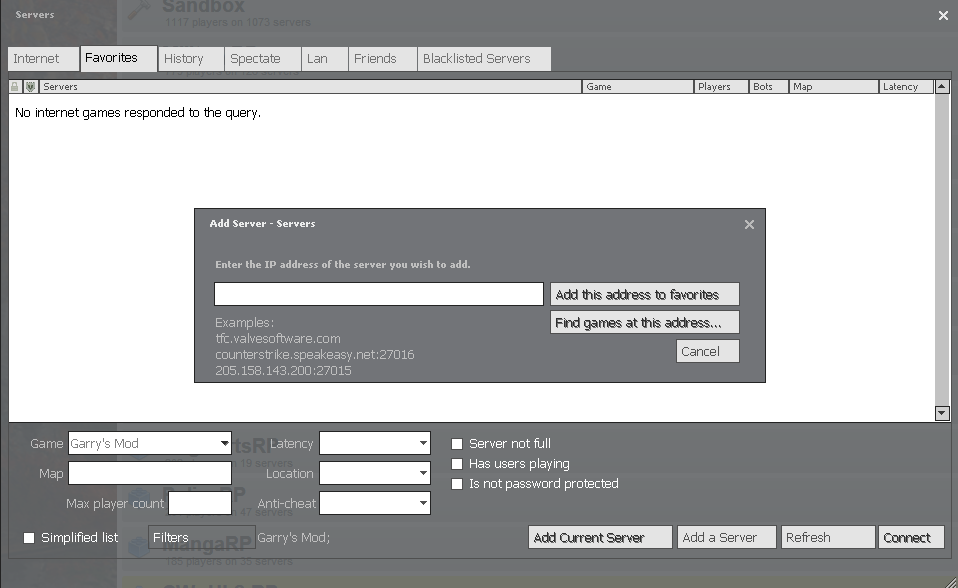Close the Add Server dialog
The width and height of the screenshot is (958, 588).
749,225
